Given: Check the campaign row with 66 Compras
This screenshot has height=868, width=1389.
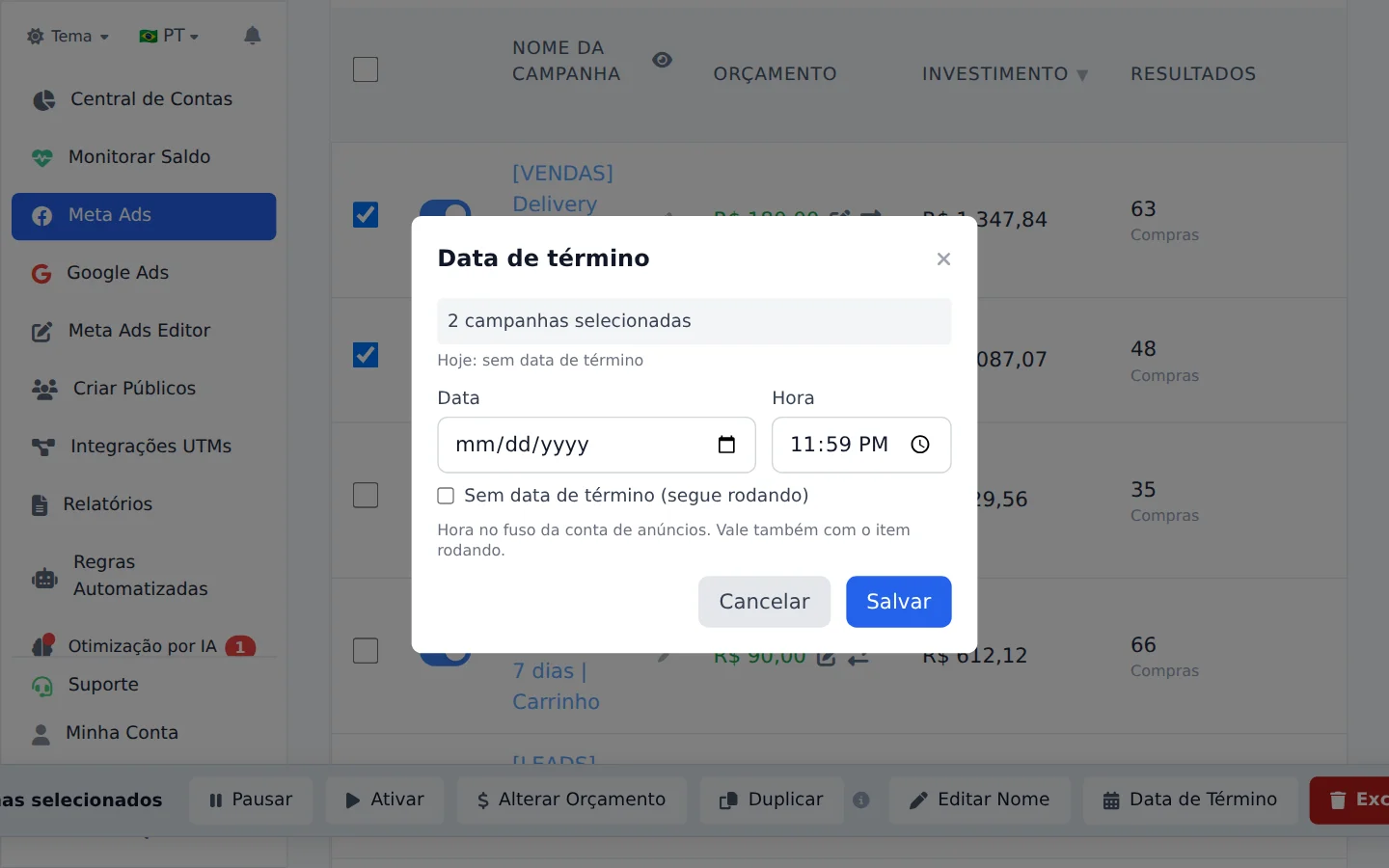Looking at the screenshot, I should click(366, 651).
